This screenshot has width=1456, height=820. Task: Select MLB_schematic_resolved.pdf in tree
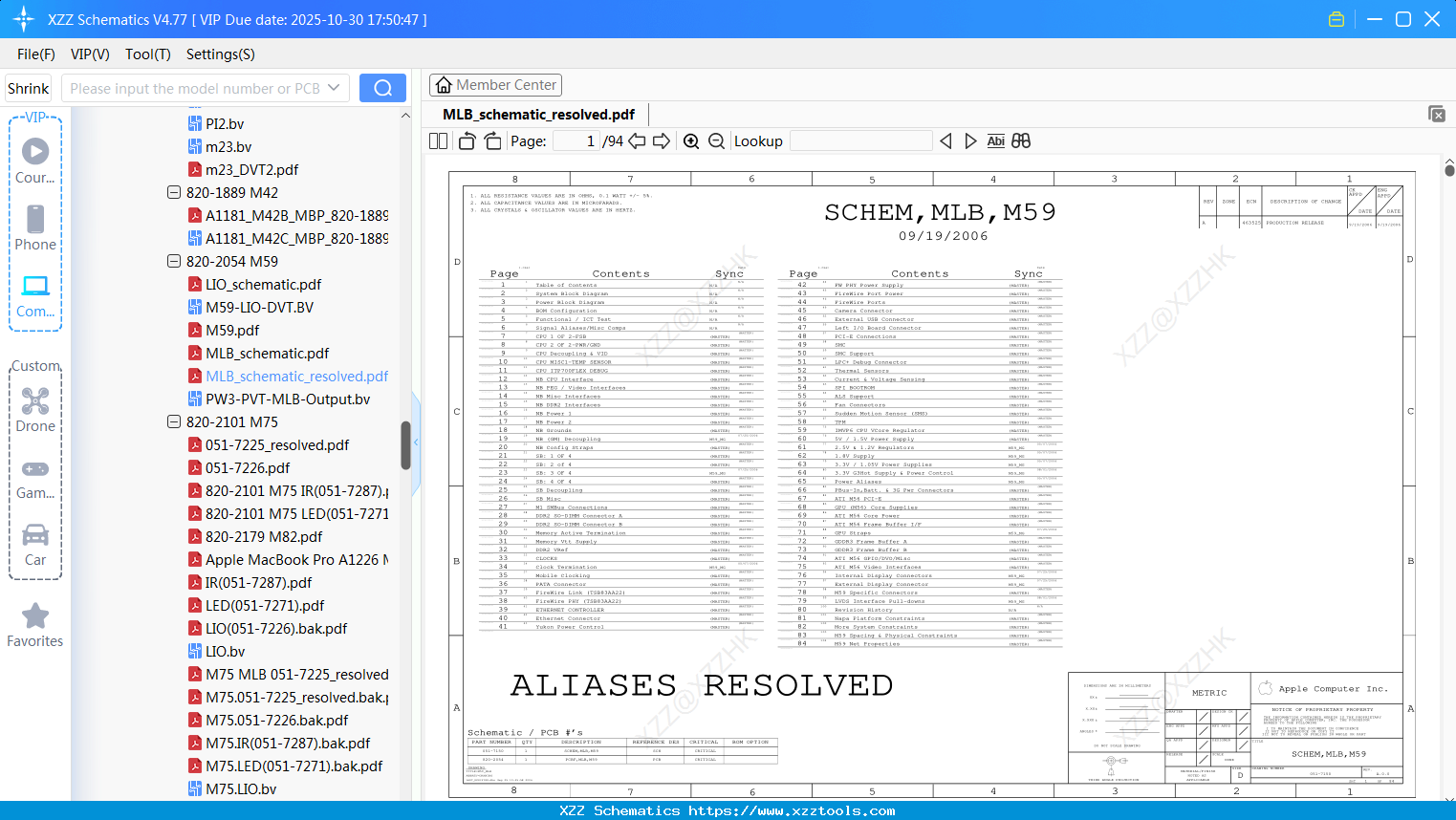click(296, 376)
